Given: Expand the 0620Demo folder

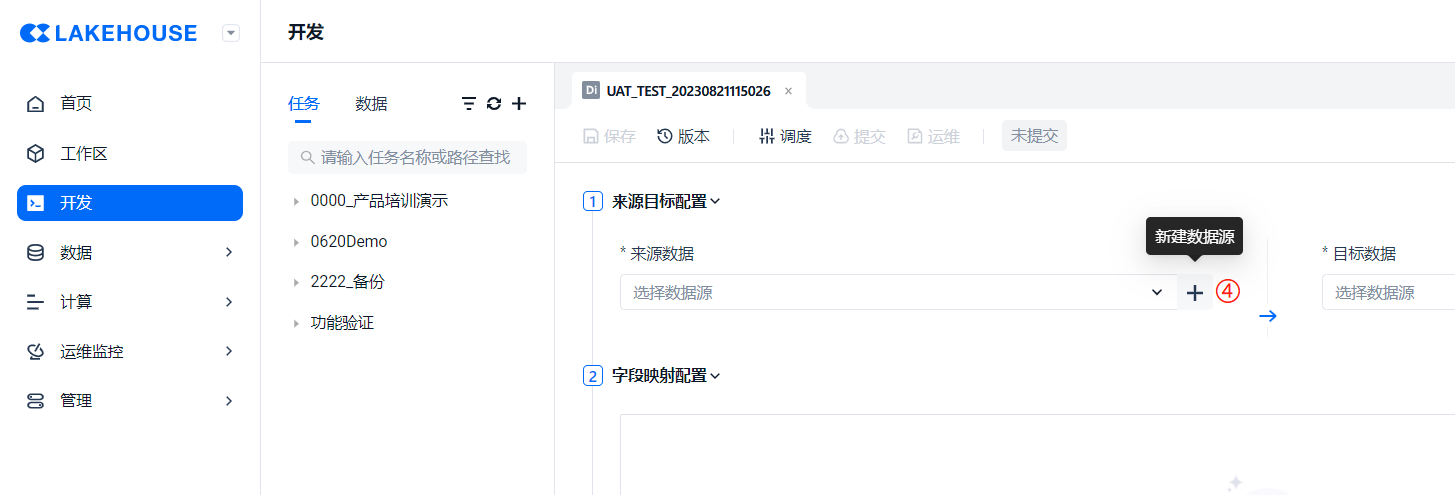Looking at the screenshot, I should (x=296, y=242).
